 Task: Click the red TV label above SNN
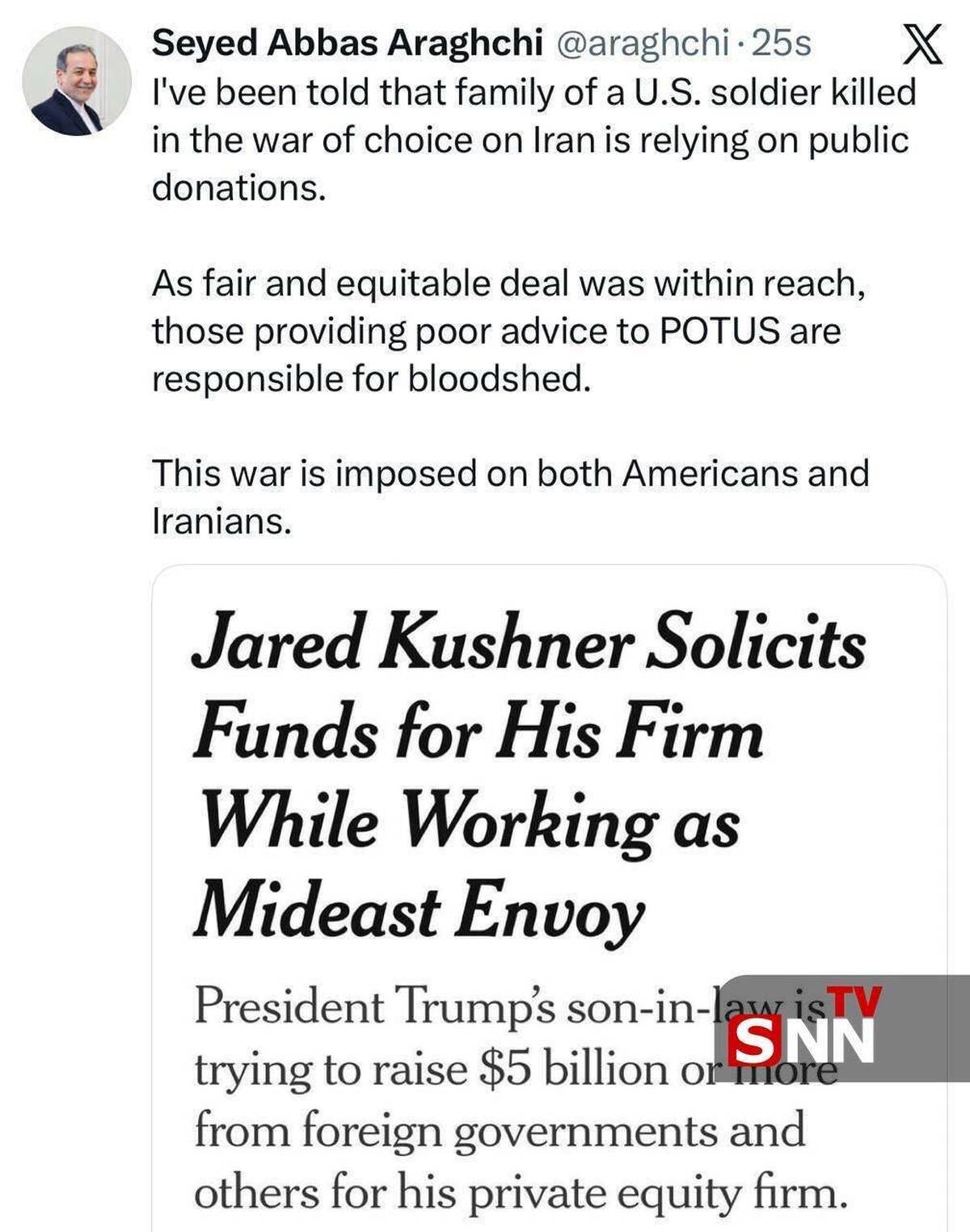pos(856,1003)
